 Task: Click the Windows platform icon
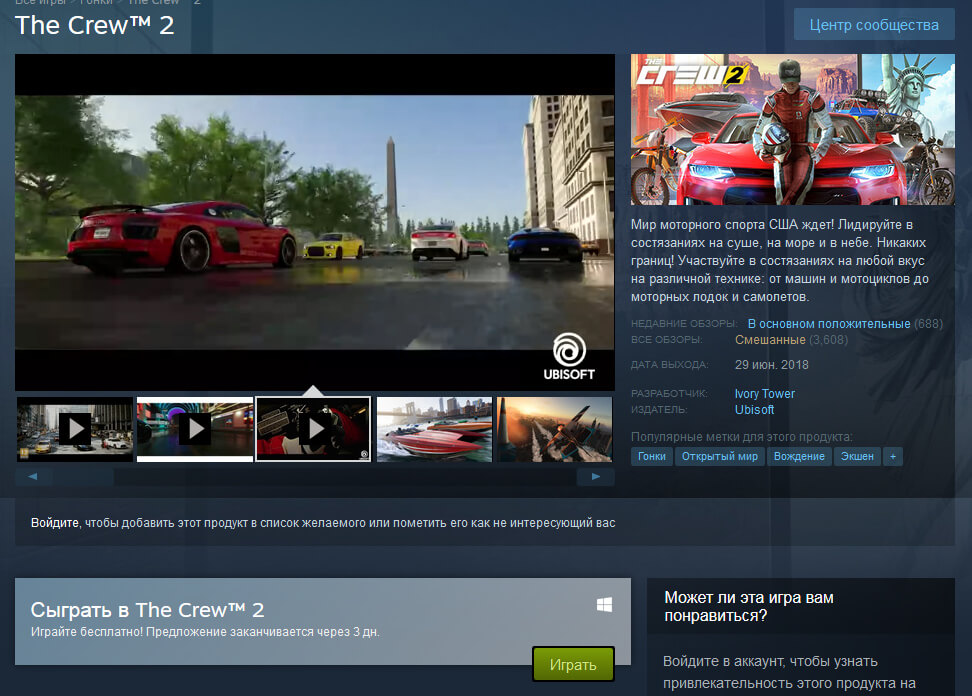pyautogui.click(x=604, y=604)
